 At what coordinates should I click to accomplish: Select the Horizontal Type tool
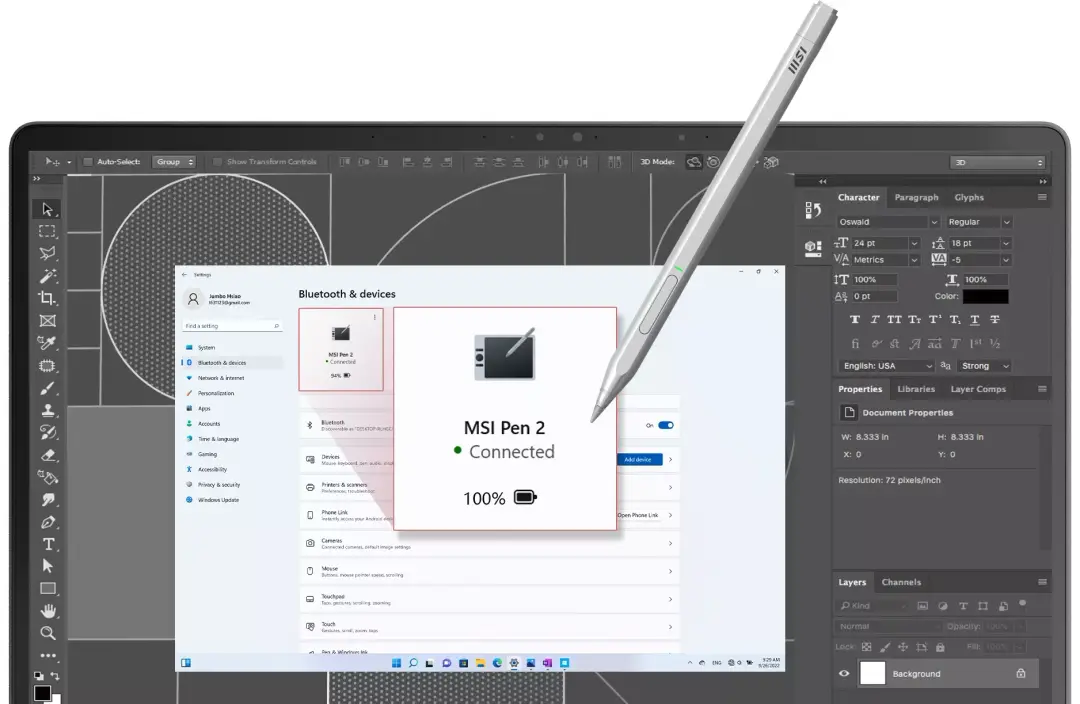[x=48, y=544]
